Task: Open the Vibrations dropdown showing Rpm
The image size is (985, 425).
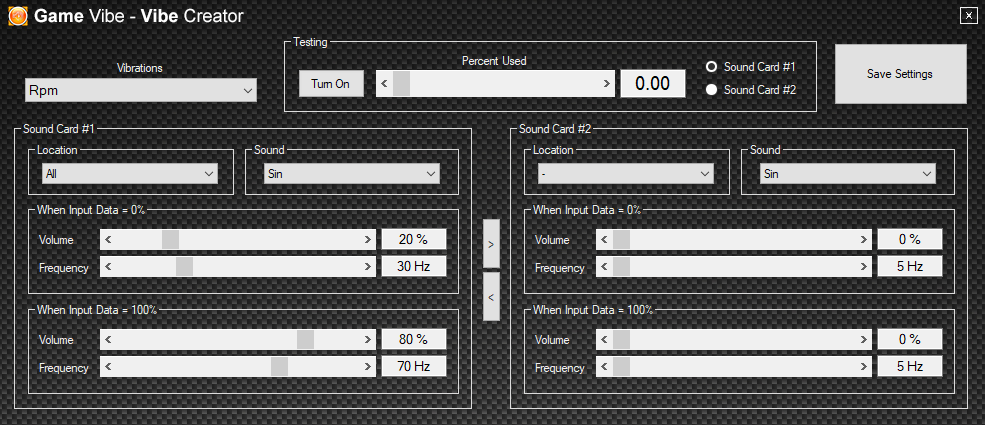Action: click(x=141, y=91)
